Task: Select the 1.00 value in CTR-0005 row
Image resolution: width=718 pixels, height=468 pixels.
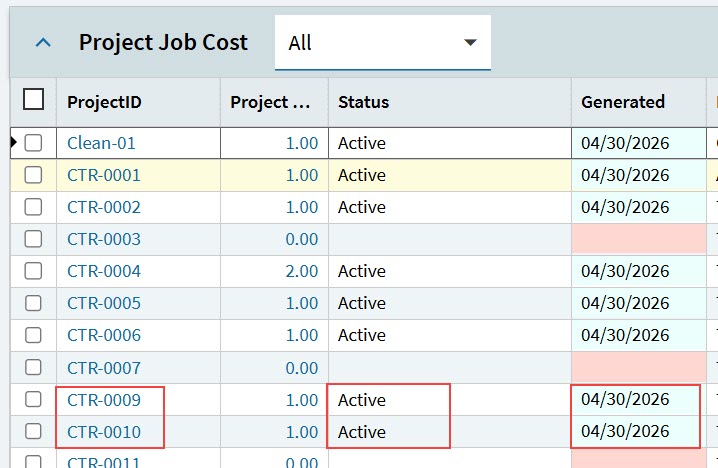Action: (x=302, y=303)
